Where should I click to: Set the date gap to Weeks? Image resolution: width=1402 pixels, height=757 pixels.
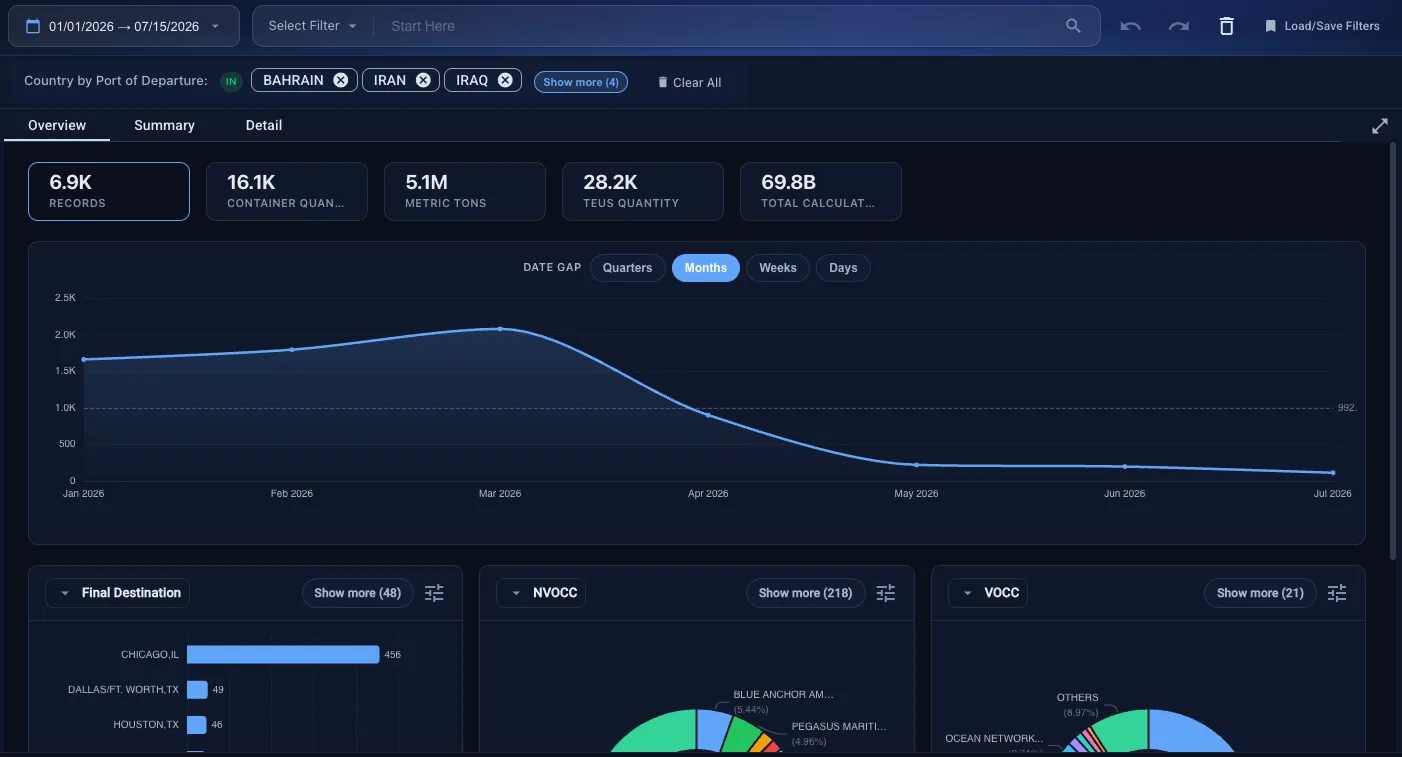point(778,268)
